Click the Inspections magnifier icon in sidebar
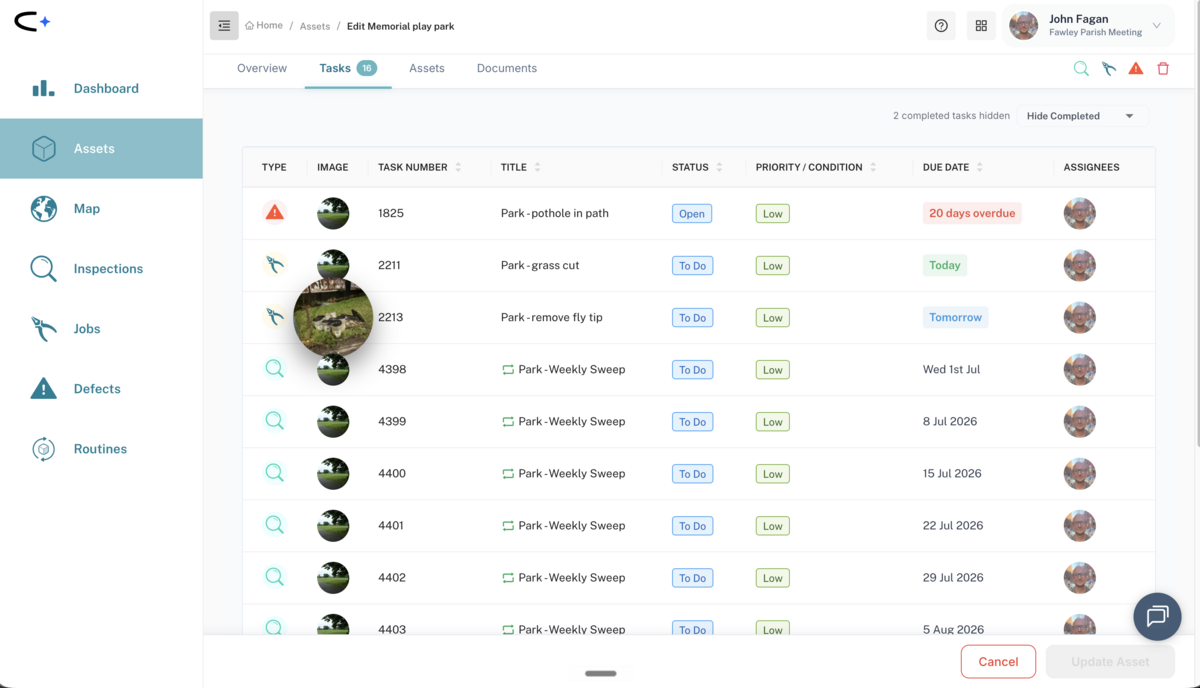 point(43,269)
